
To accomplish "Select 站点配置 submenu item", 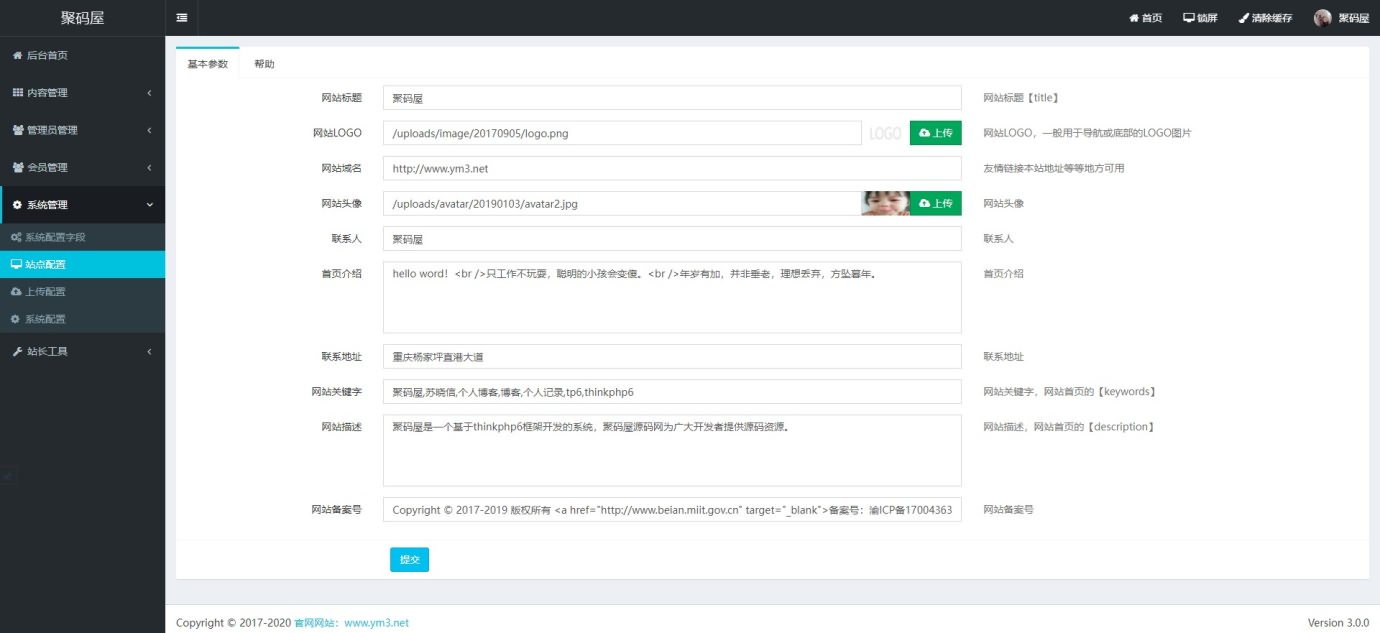I will coord(82,265).
